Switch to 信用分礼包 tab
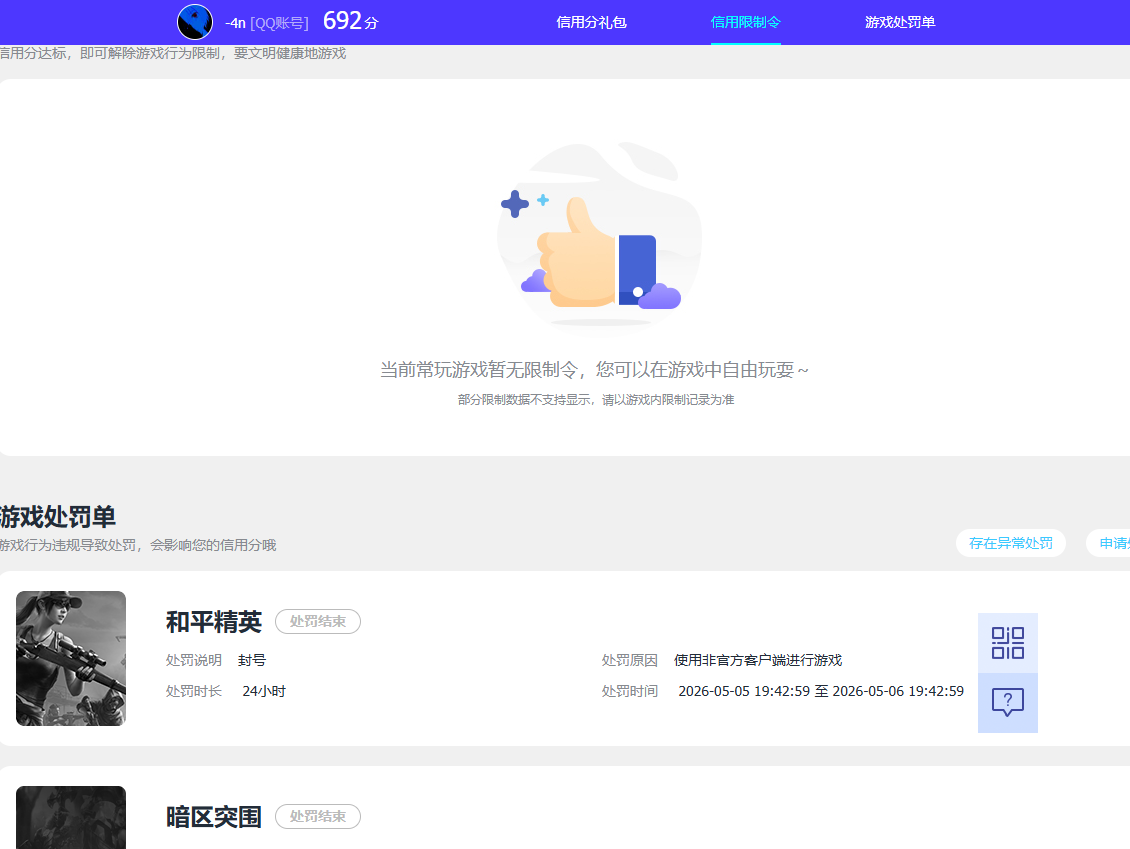The width and height of the screenshot is (1130, 849). click(591, 22)
